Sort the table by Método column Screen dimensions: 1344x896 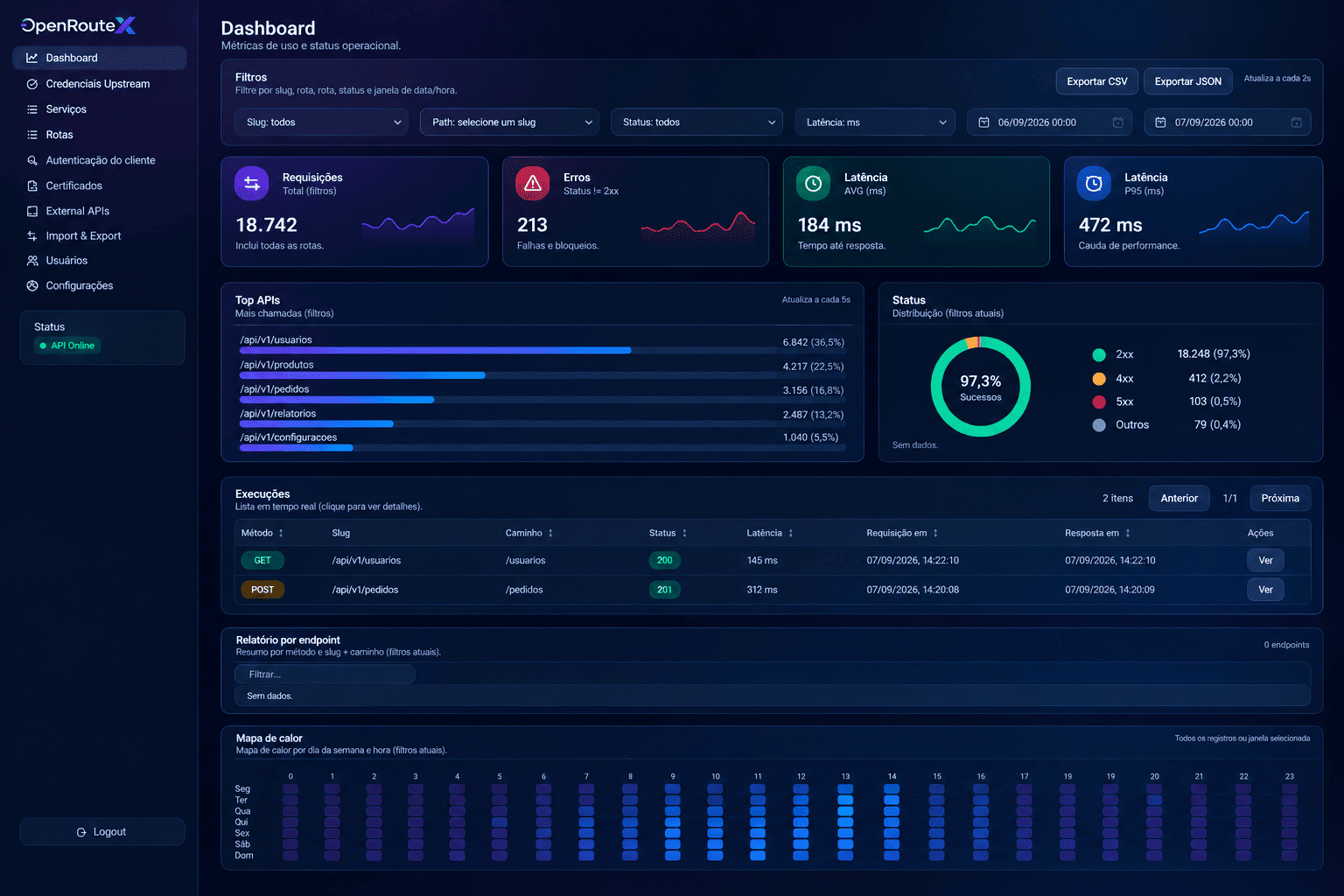[x=262, y=533]
